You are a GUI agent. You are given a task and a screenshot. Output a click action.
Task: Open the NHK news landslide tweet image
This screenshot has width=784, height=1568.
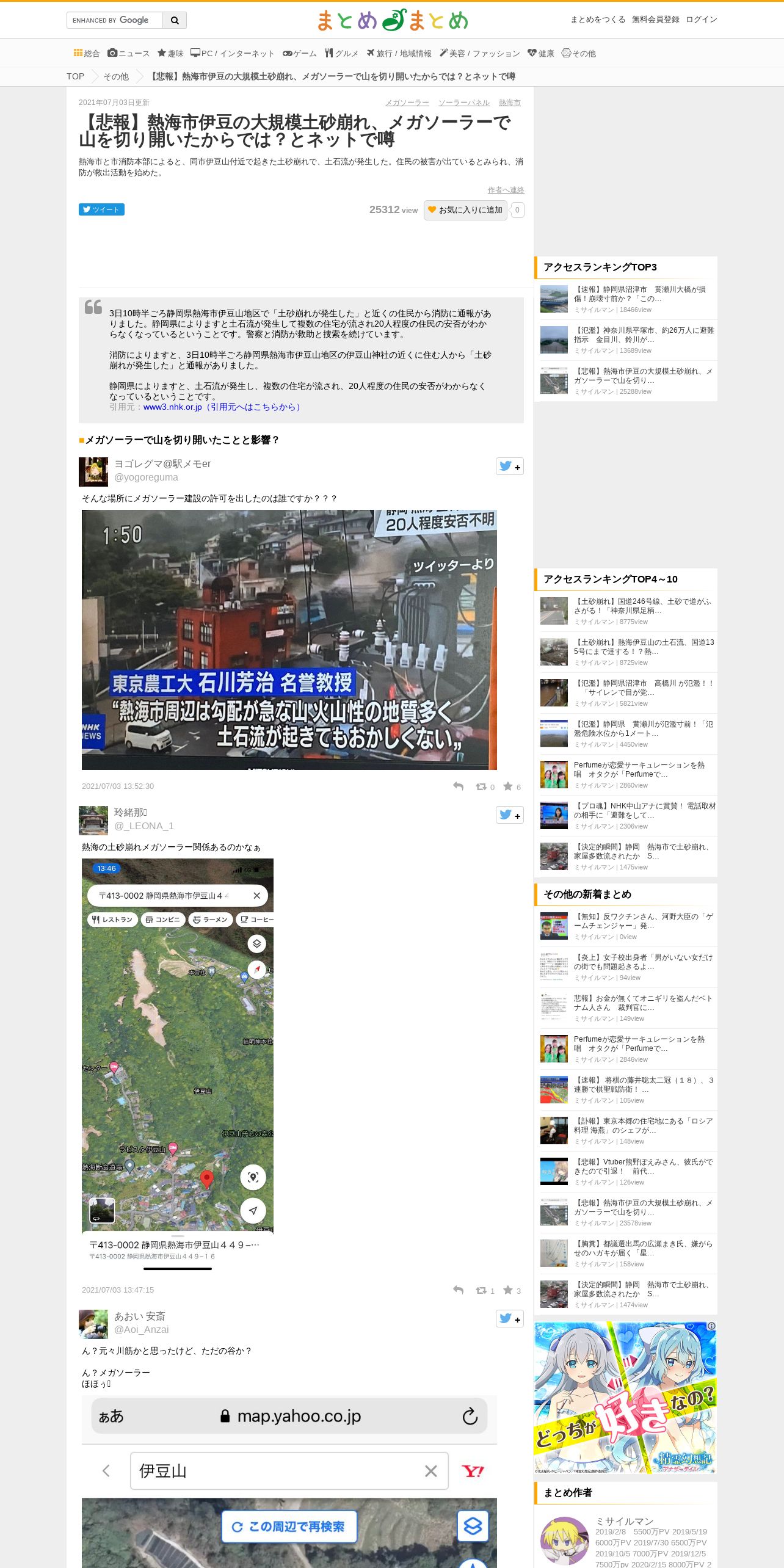click(289, 640)
